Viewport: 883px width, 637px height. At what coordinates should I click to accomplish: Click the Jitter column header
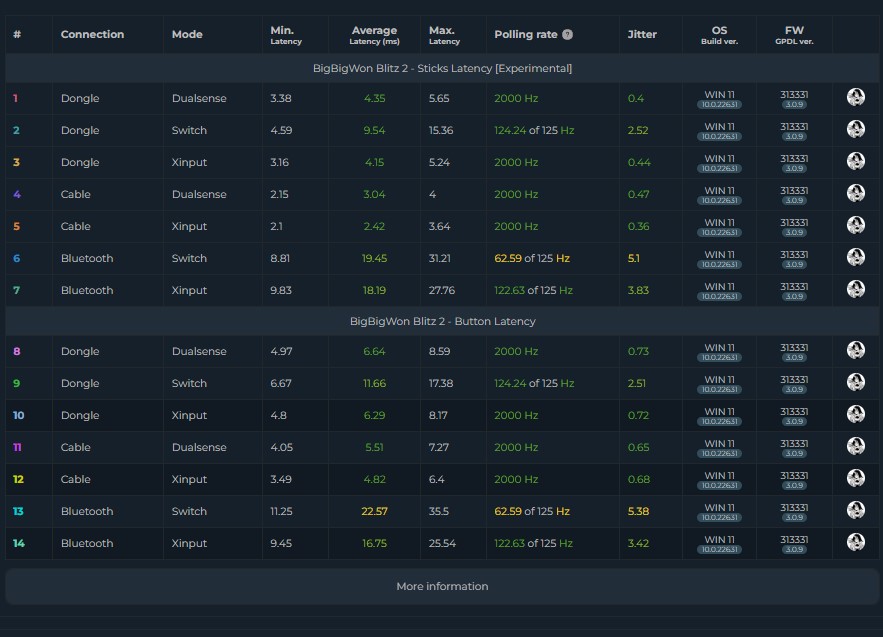(642, 34)
